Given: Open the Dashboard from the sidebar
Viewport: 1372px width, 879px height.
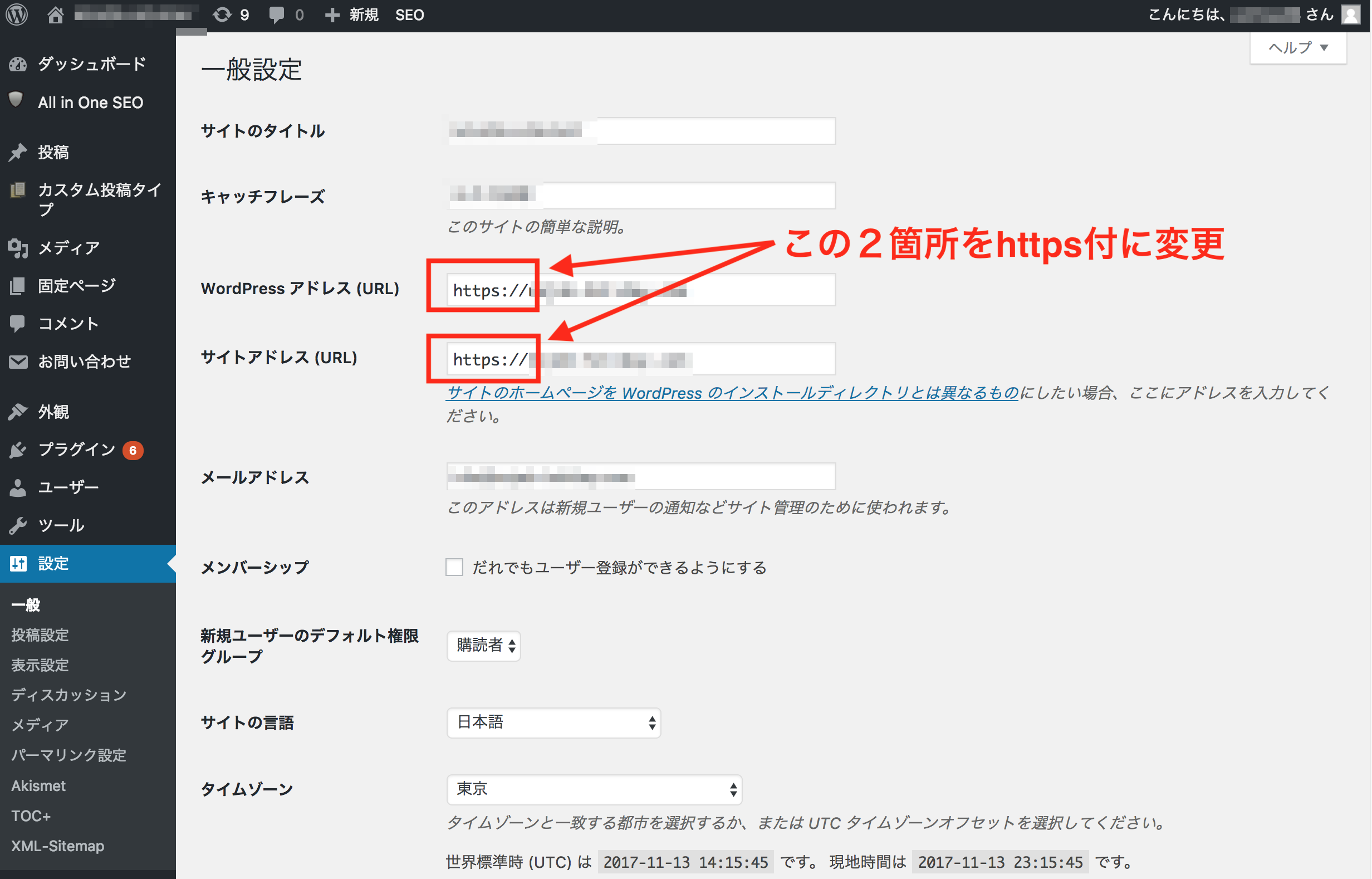Looking at the screenshot, I should (x=90, y=64).
